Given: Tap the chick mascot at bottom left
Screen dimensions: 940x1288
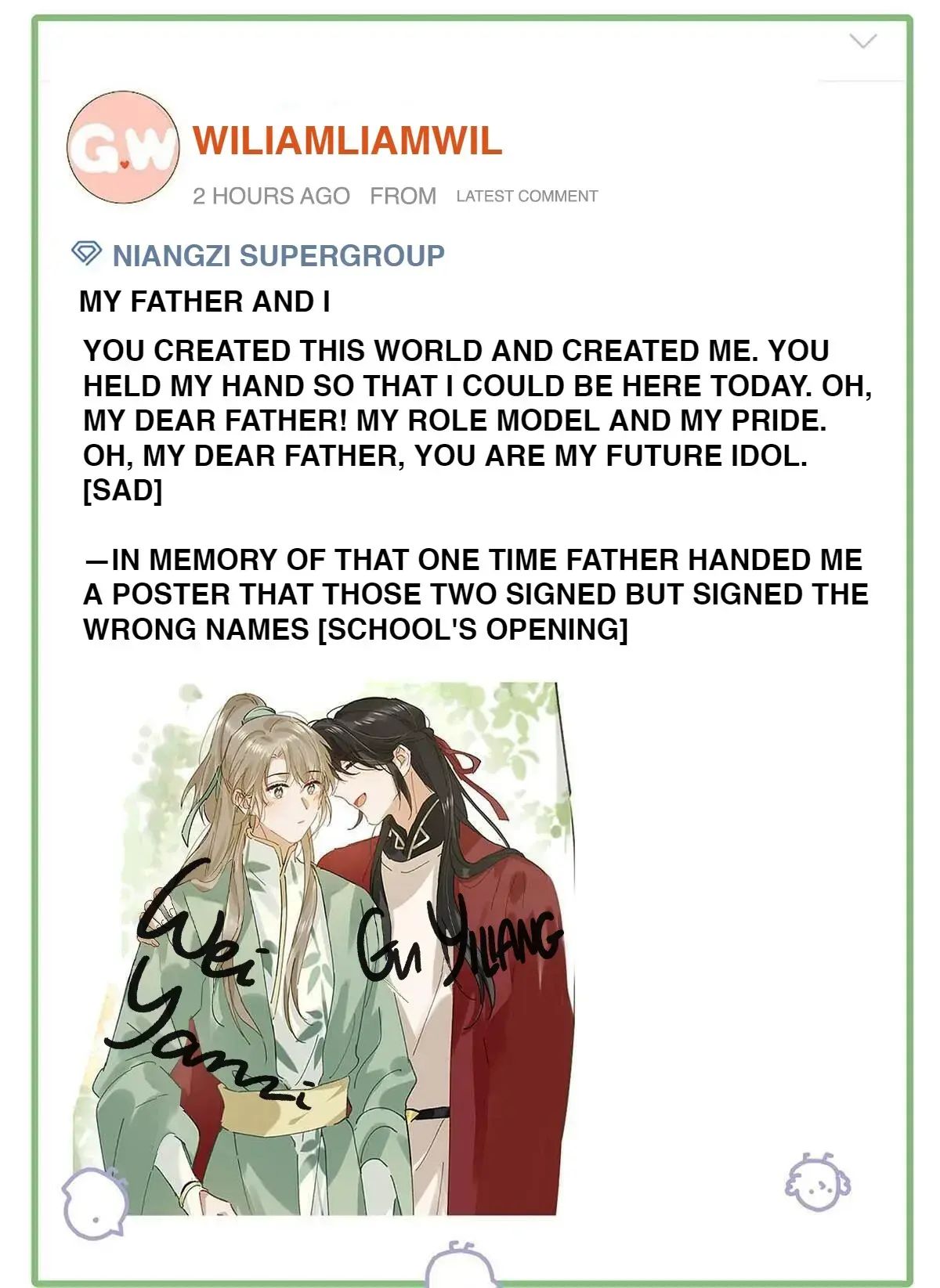Looking at the screenshot, I should click(x=94, y=1203).
